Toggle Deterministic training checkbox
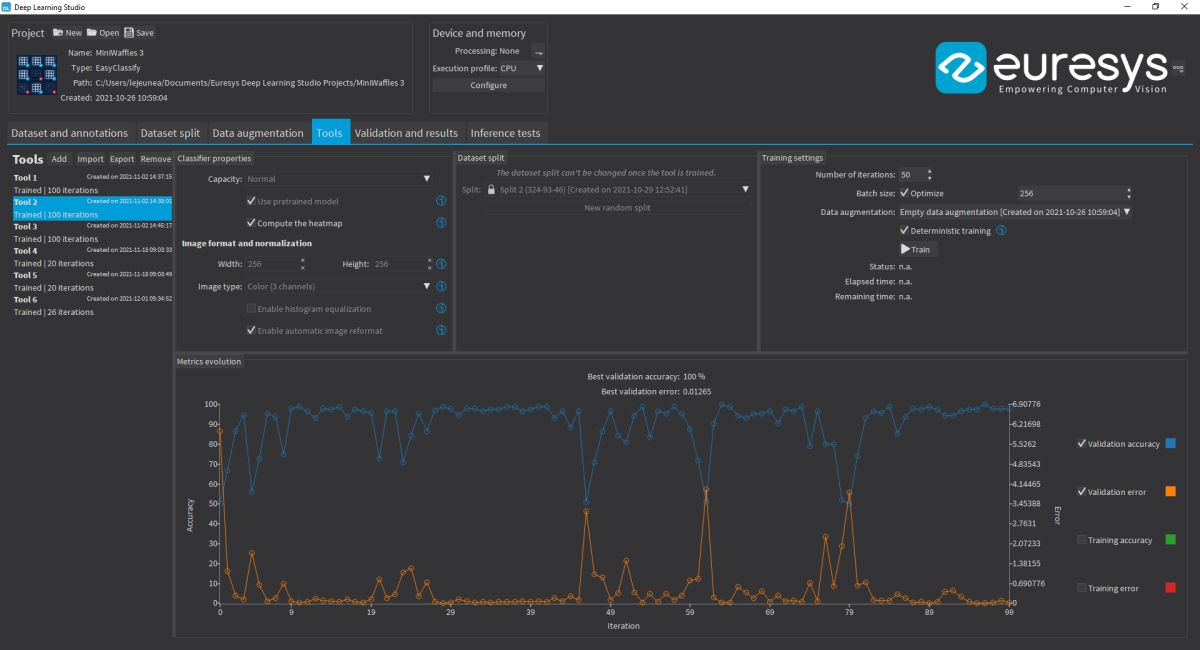Screen dimensions: 1200x650 904,231
